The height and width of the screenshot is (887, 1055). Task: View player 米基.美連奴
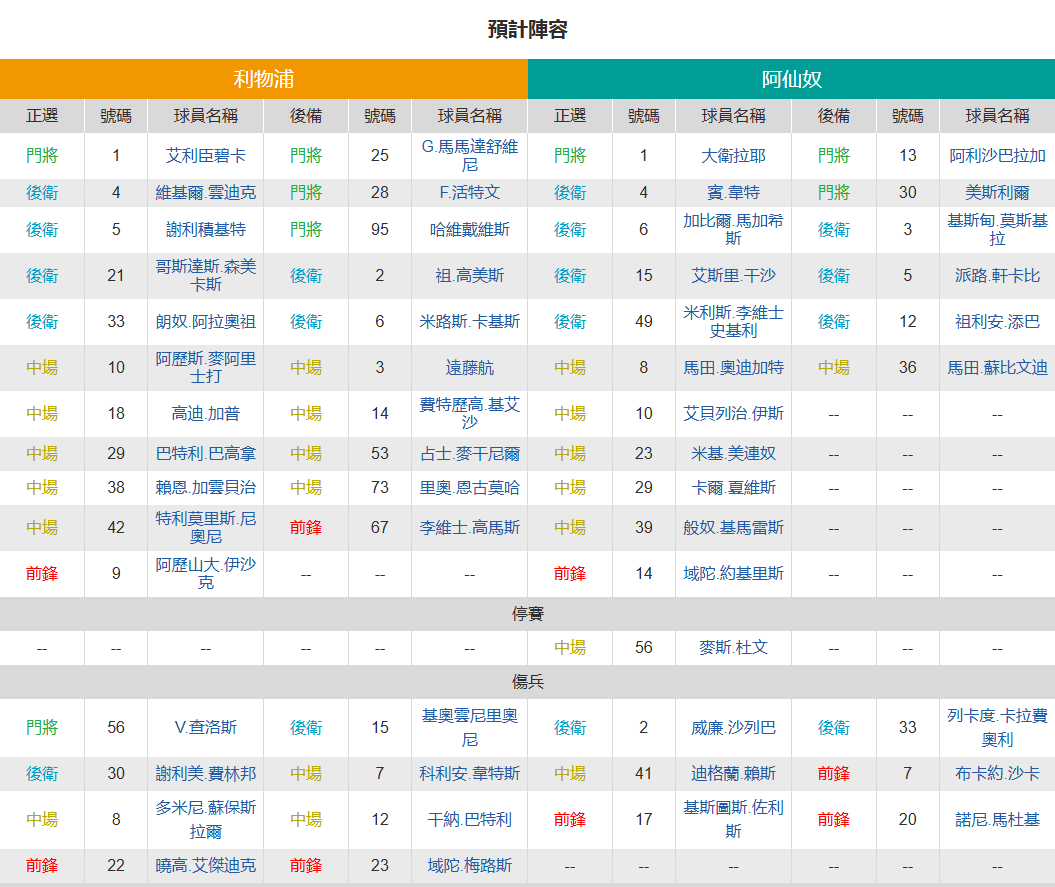(x=733, y=454)
